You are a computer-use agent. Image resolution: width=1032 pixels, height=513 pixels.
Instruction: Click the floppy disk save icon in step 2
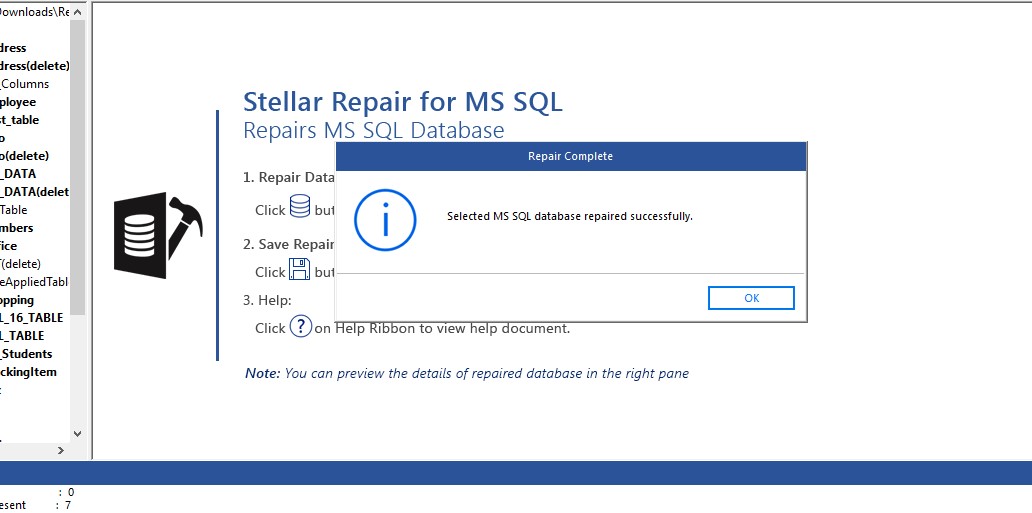click(299, 269)
